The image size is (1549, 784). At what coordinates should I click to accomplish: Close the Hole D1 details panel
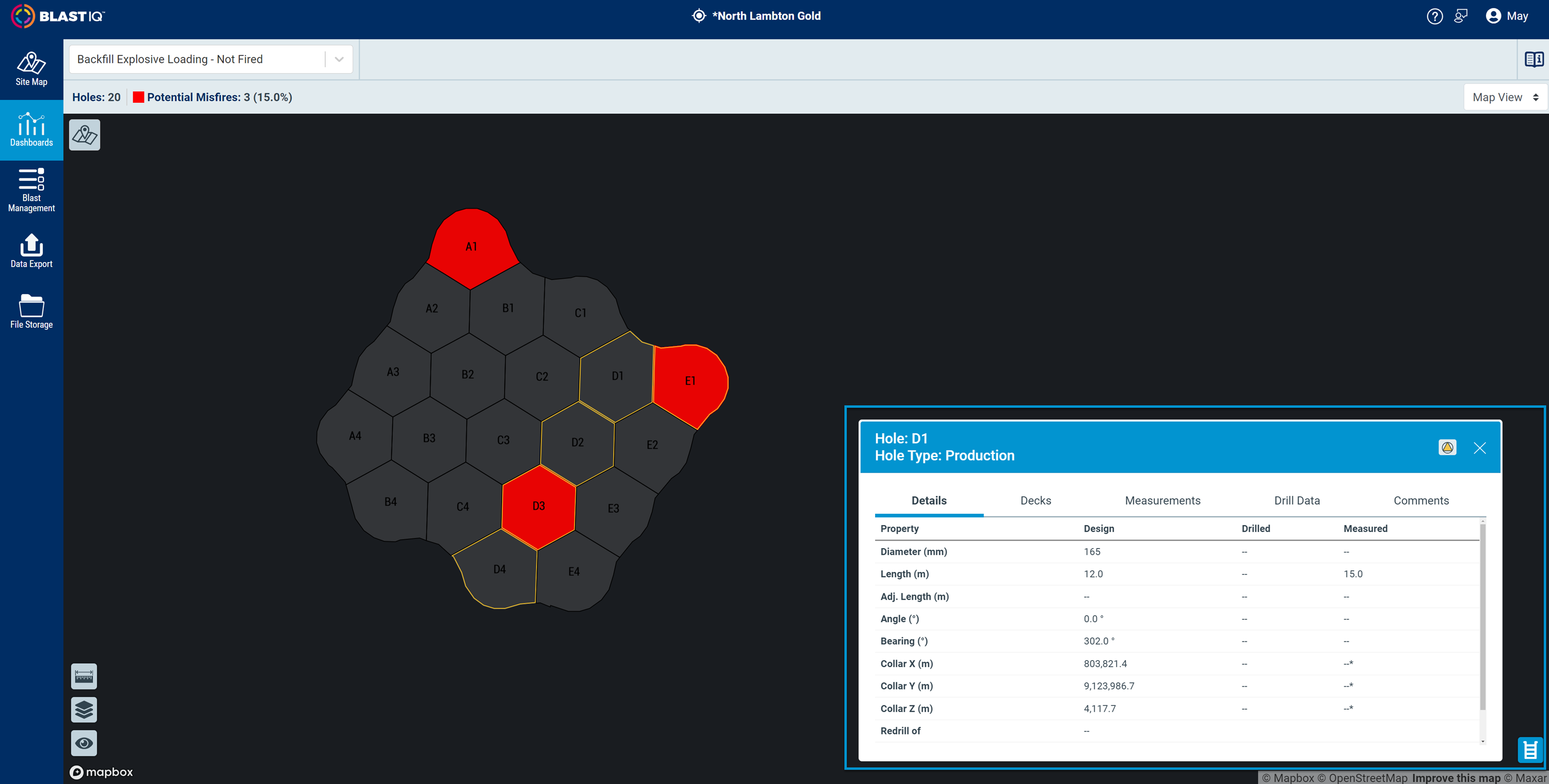[x=1480, y=448]
